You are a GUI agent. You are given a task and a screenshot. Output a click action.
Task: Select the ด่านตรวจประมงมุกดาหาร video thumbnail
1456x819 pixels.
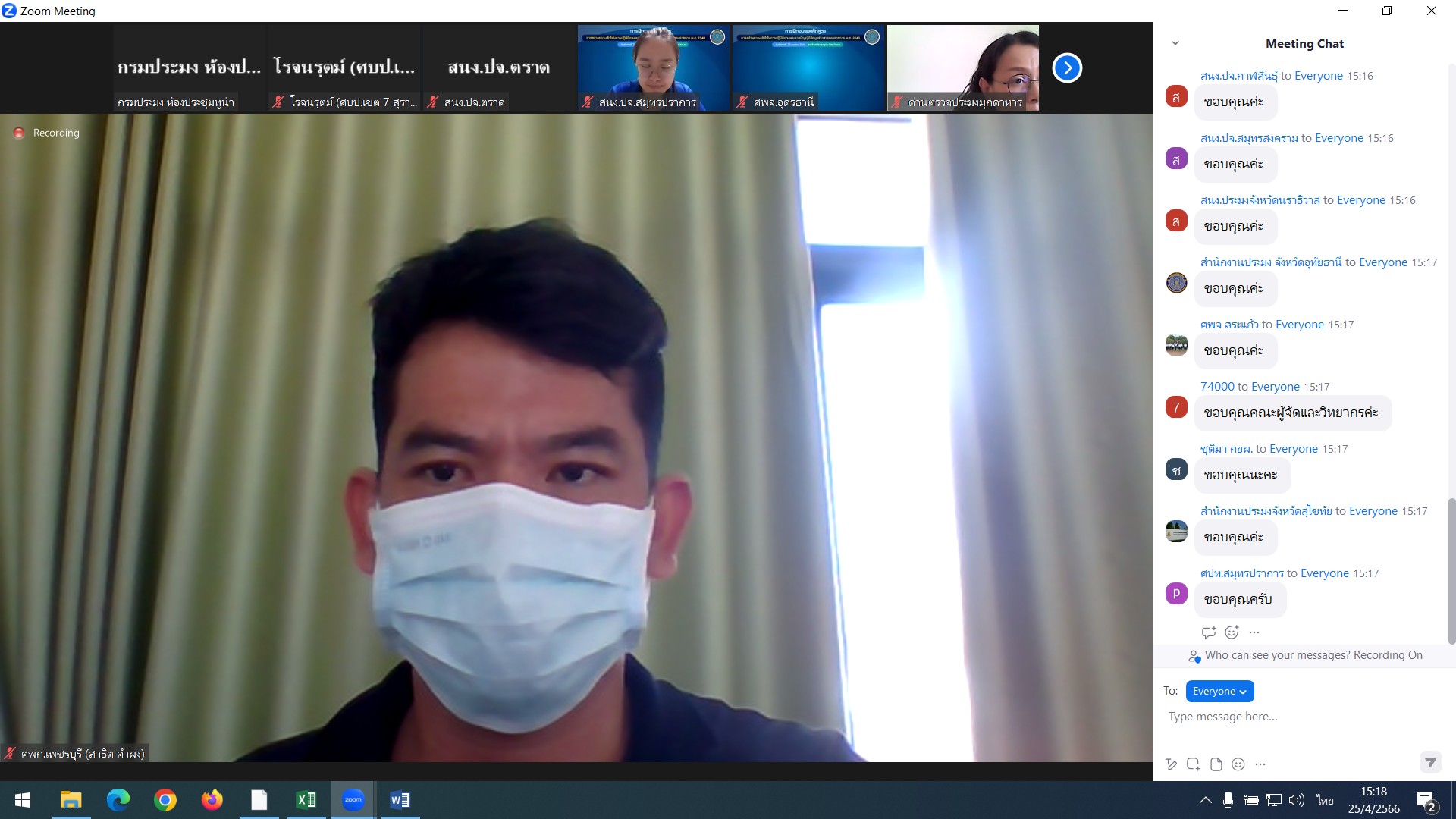pyautogui.click(x=963, y=67)
